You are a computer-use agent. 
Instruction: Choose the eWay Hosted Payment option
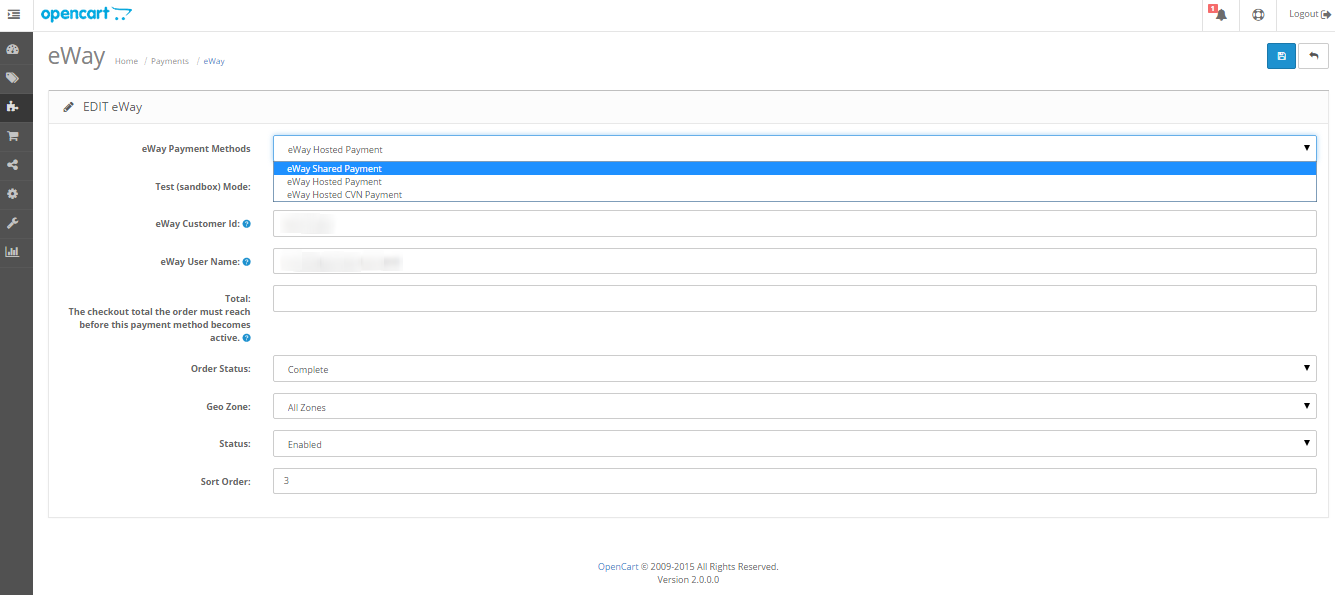[794, 182]
